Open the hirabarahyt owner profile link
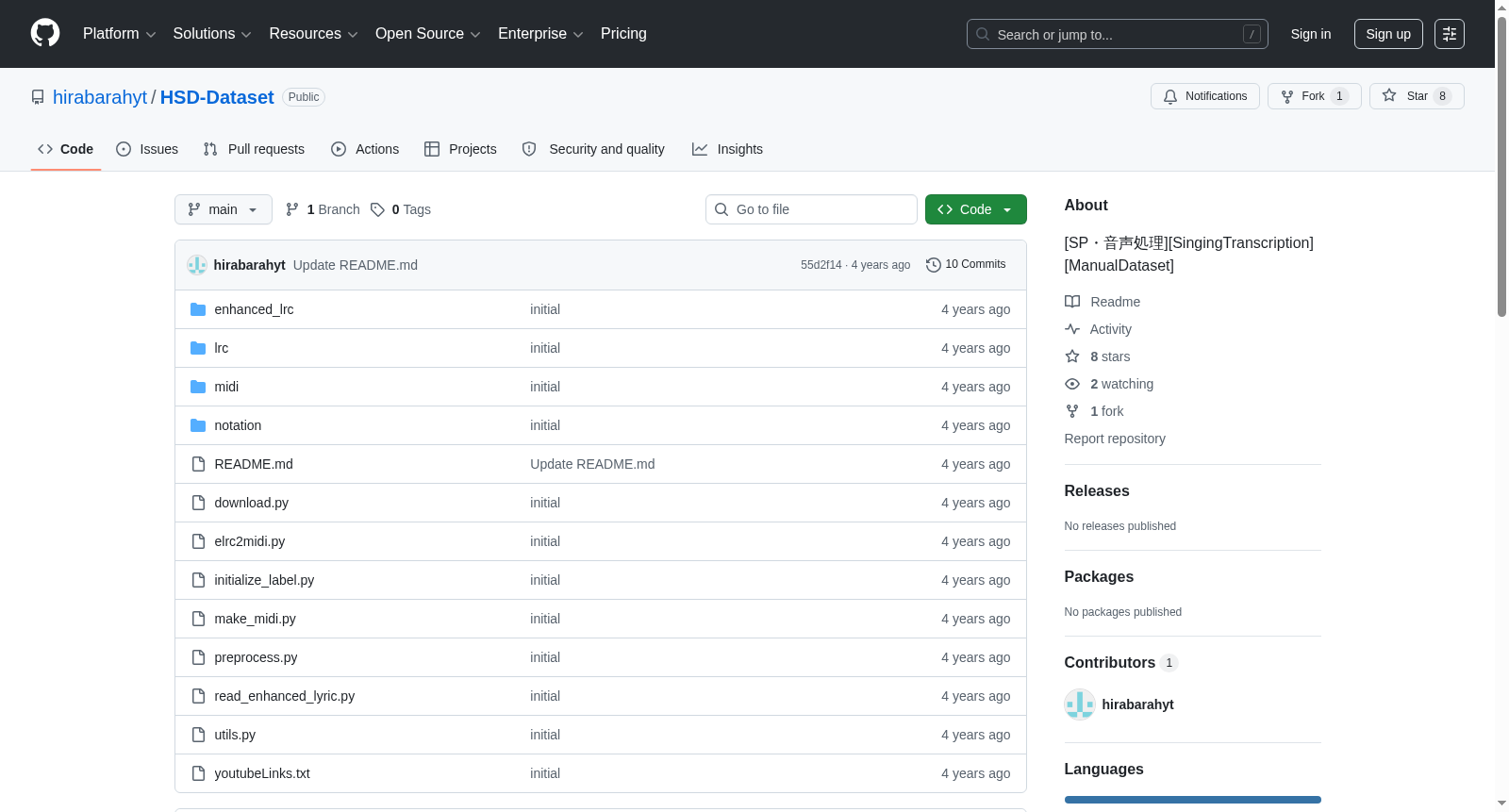 (100, 97)
